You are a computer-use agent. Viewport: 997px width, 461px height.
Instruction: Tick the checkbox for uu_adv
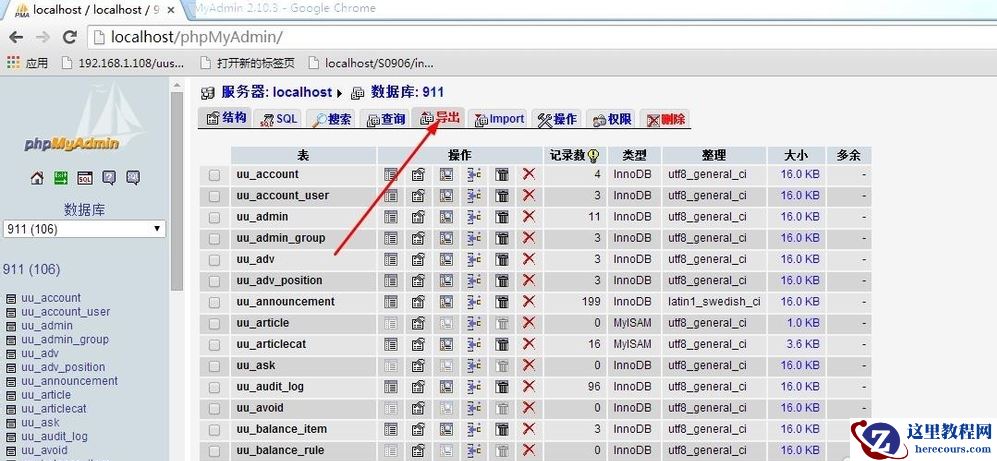click(x=214, y=259)
